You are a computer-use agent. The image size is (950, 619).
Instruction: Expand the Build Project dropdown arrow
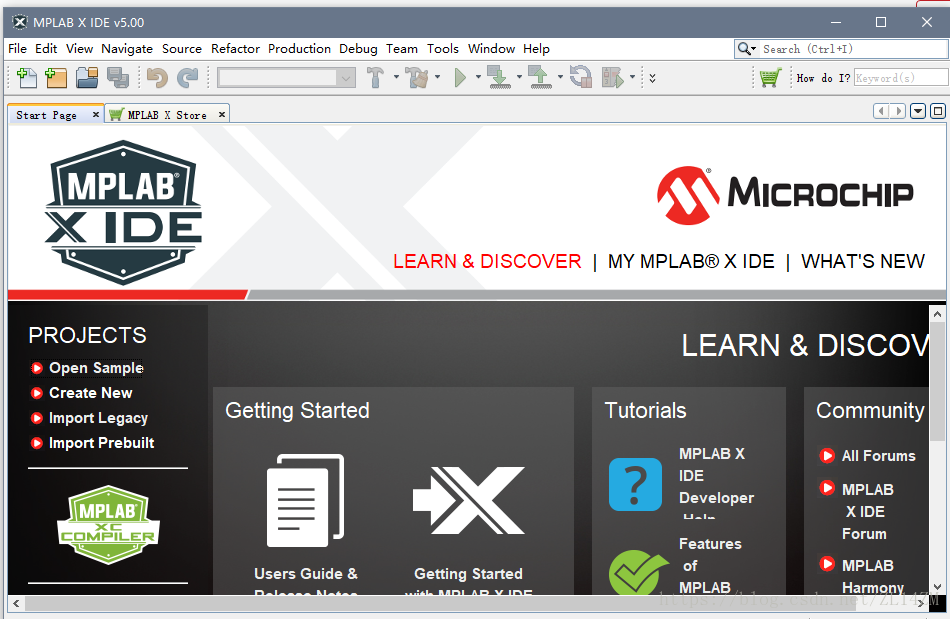pos(396,77)
